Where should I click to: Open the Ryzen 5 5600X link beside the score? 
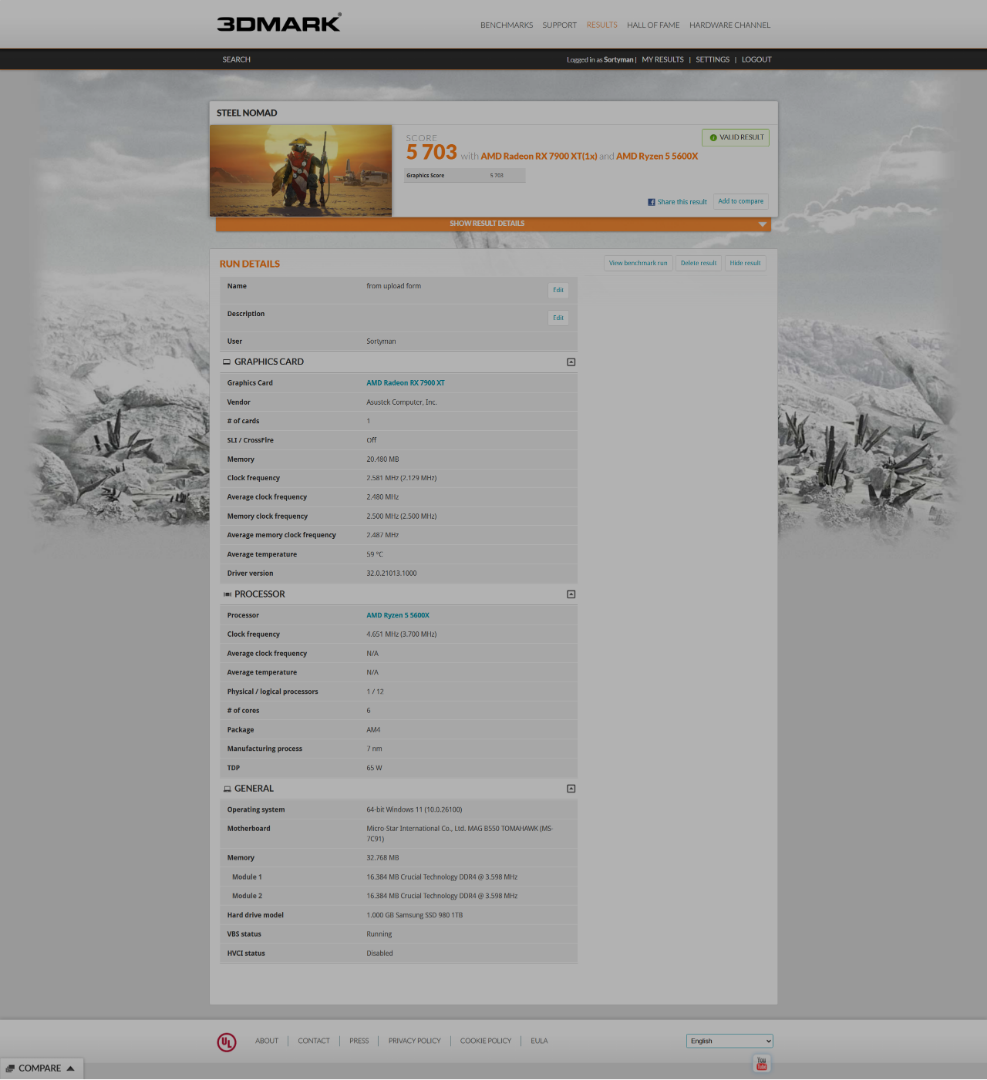[657, 156]
